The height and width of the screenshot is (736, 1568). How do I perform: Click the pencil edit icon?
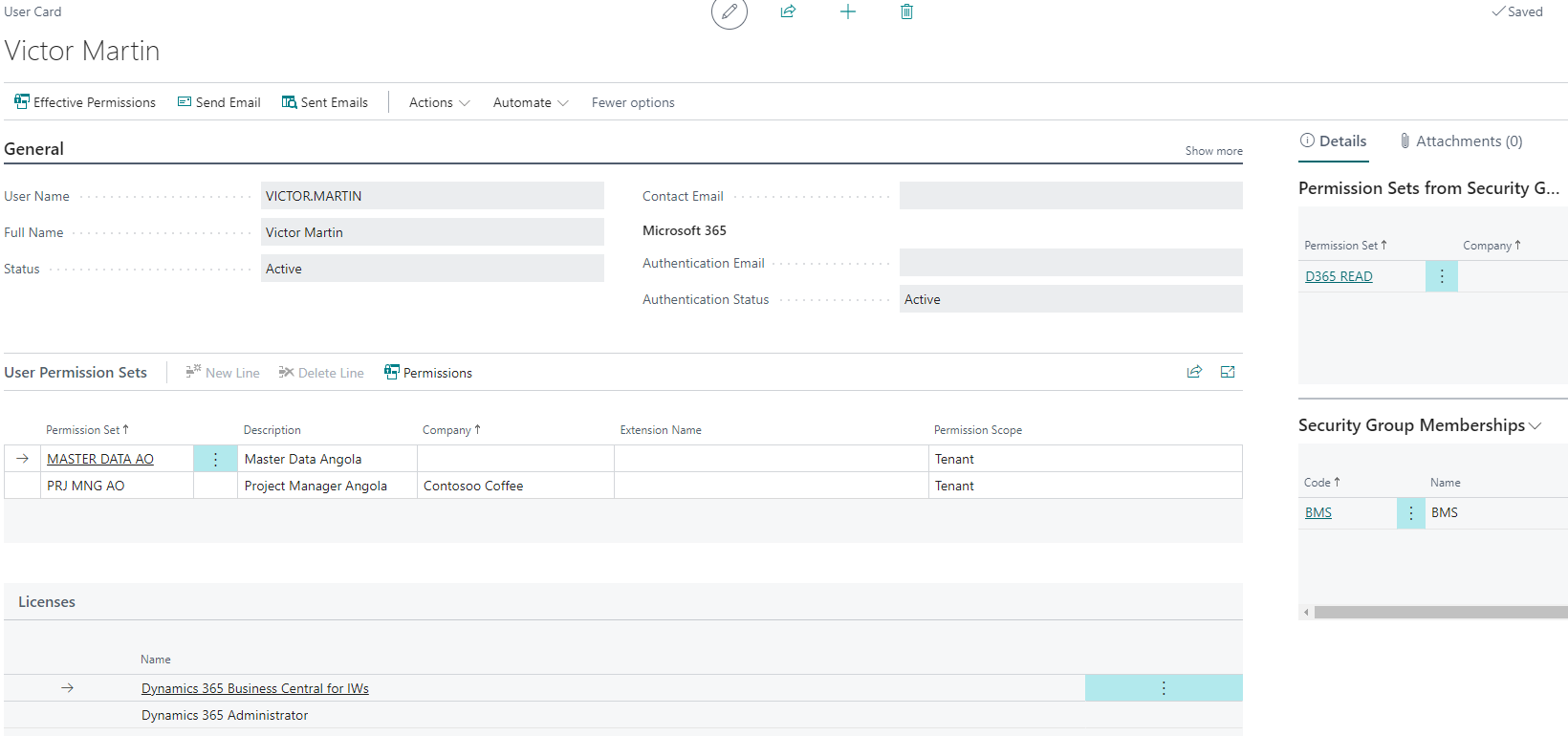(x=729, y=12)
